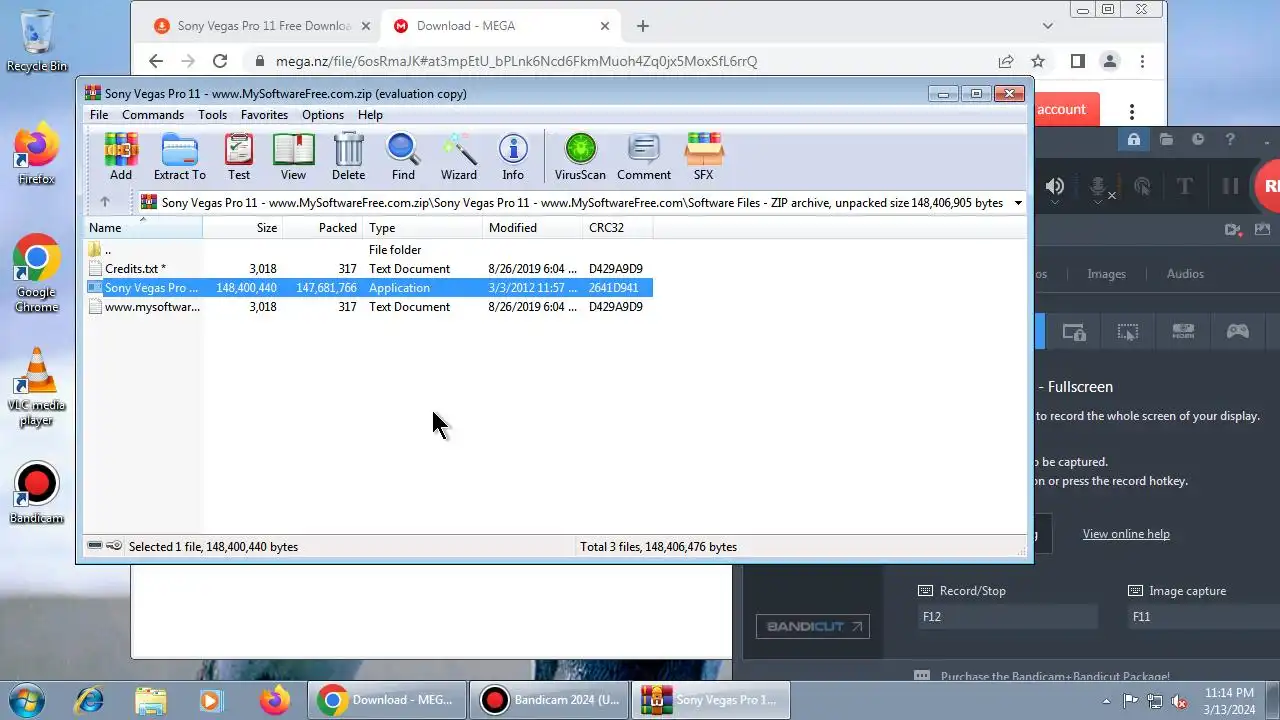Go up one folder with arrow icon
Screen dimensions: 1280x720
coord(105,202)
